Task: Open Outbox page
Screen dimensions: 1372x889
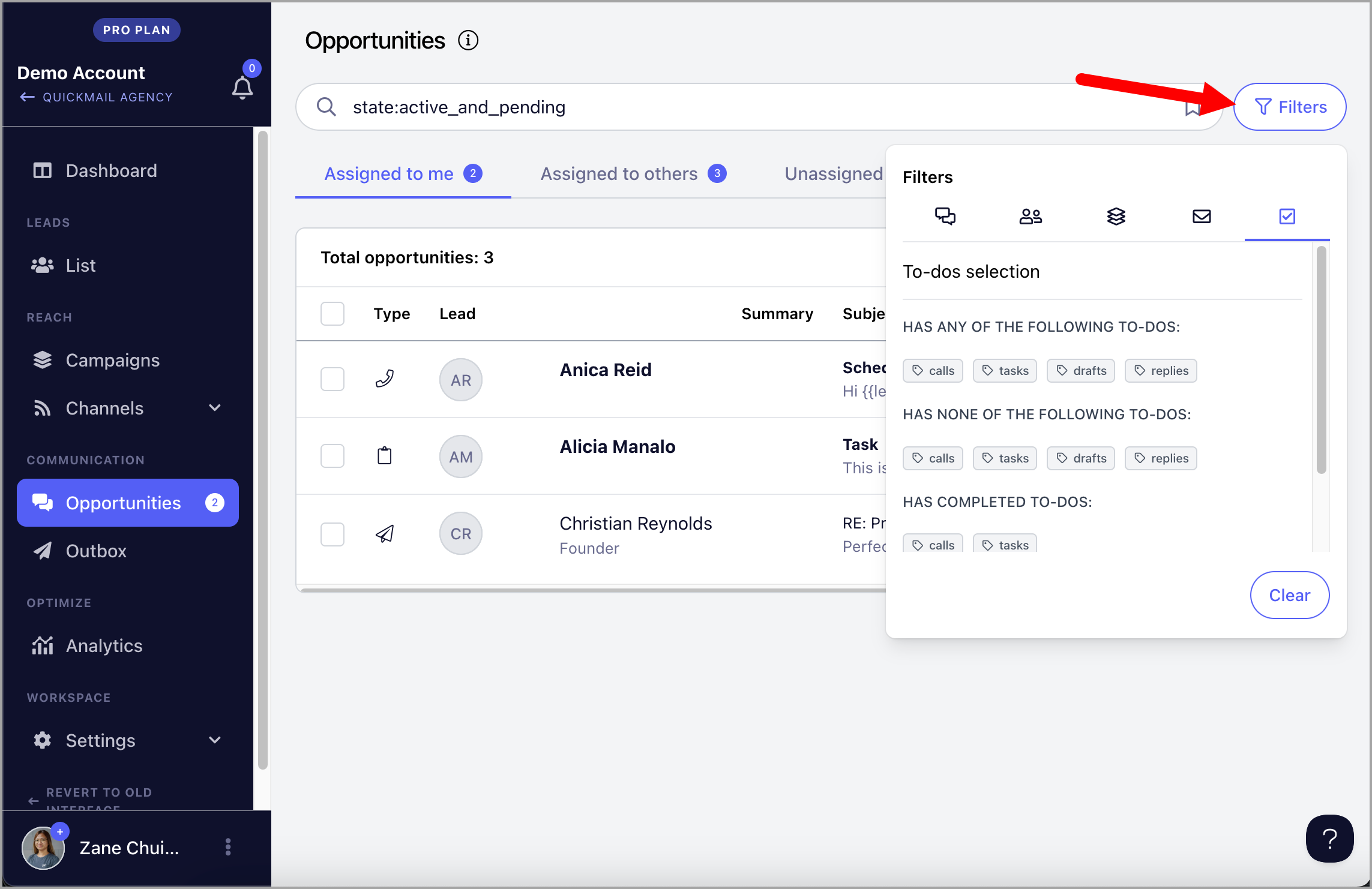Action: 127,551
